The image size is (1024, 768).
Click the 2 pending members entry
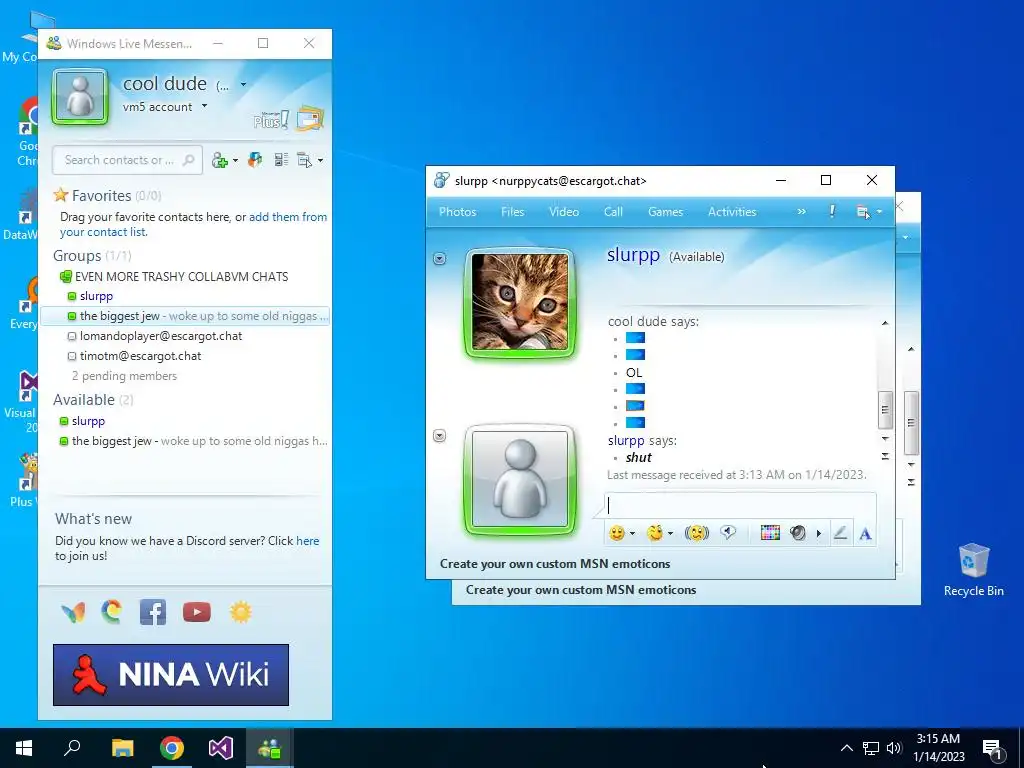click(124, 376)
